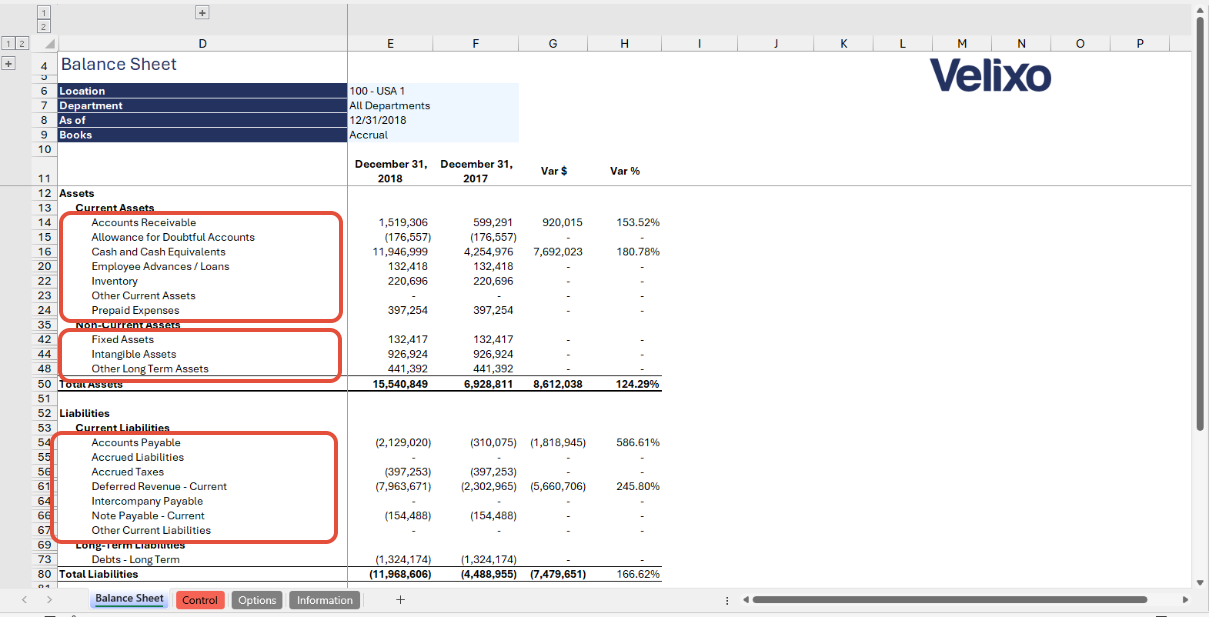
Task: Expand the column group with plus button above column D
Action: tap(202, 13)
